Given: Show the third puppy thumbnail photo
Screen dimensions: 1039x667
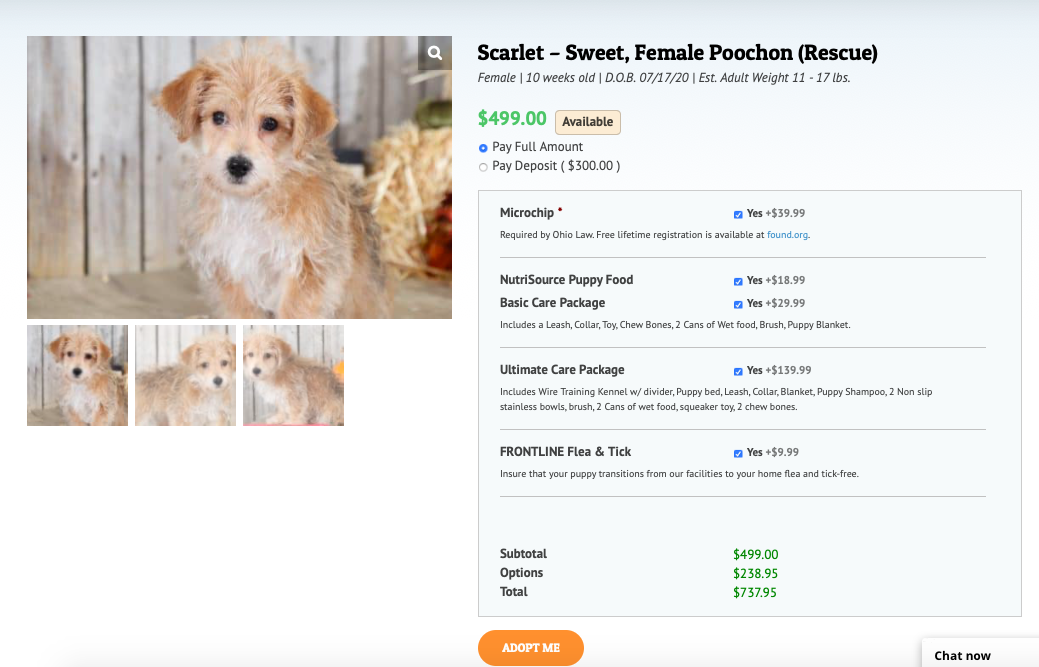Looking at the screenshot, I should [293, 375].
